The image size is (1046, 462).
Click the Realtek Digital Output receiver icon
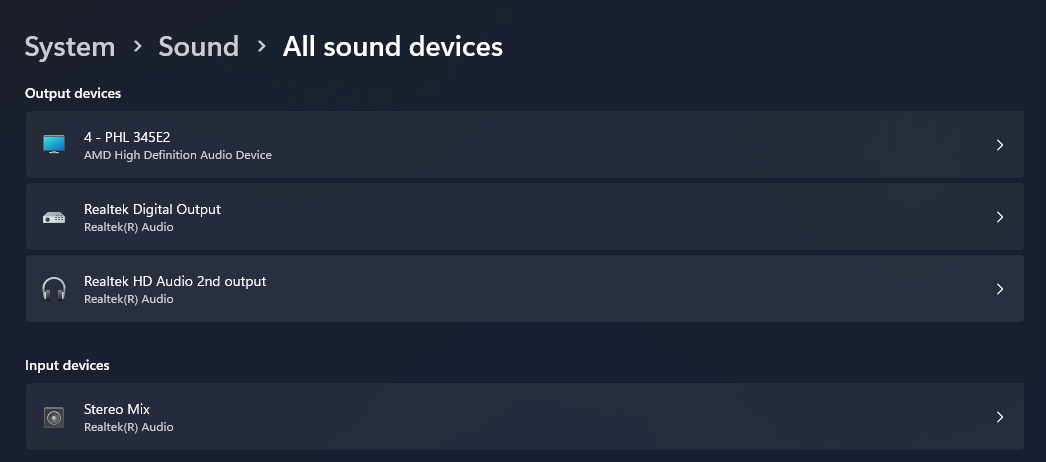[54, 217]
